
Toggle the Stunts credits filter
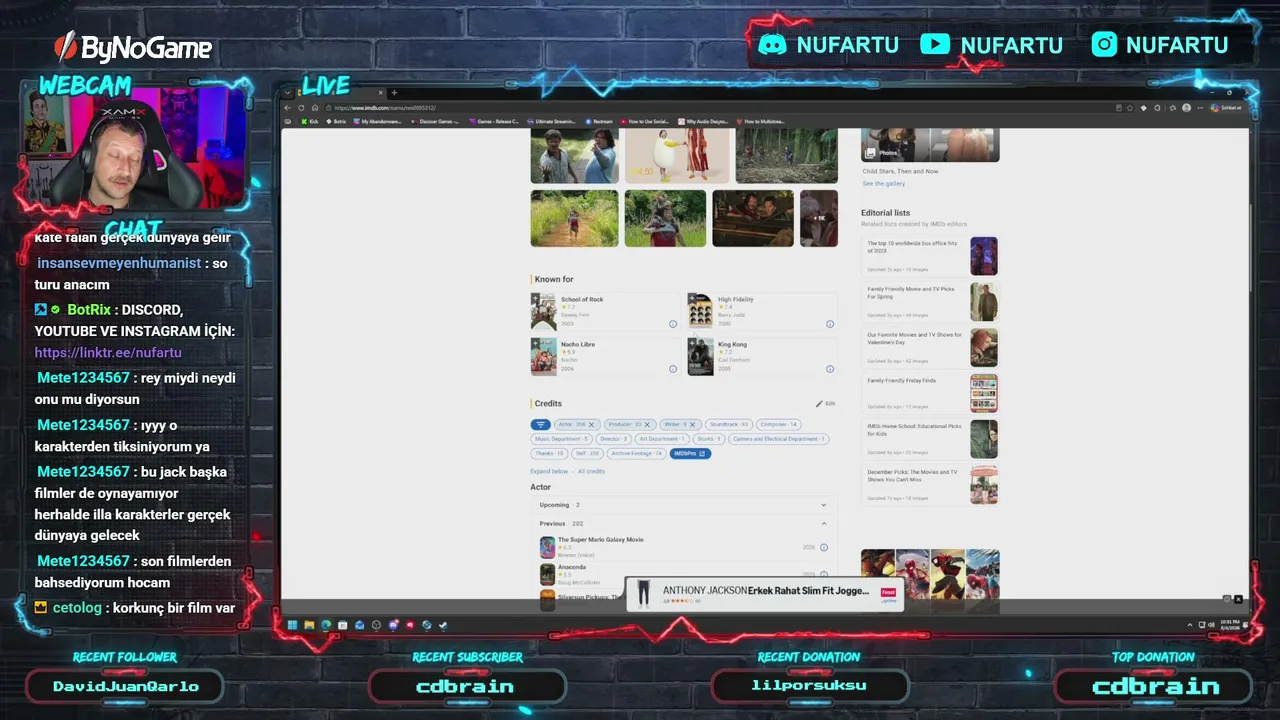[x=708, y=439]
